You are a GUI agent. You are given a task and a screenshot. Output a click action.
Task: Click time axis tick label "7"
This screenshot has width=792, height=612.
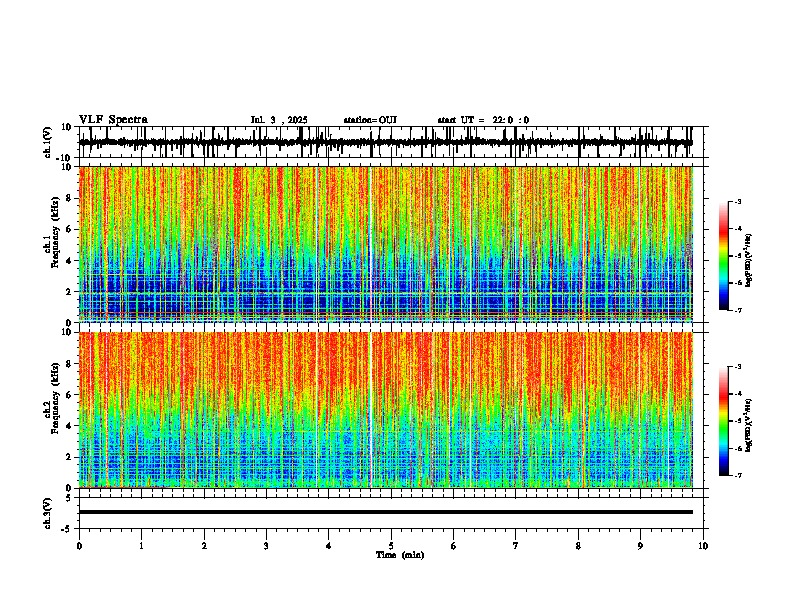pos(516,546)
